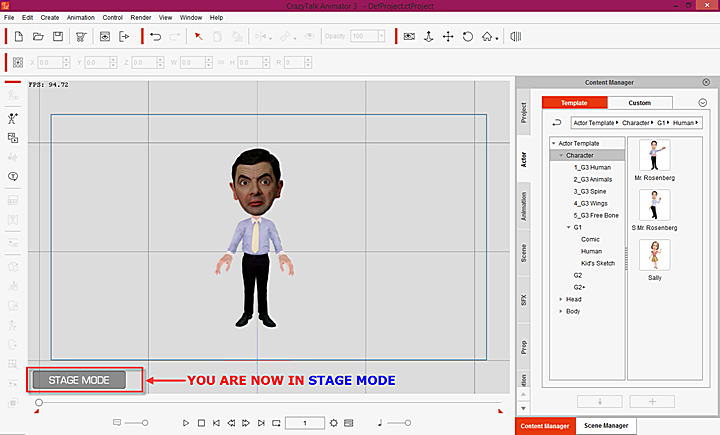Collapse the Actor Template tree node

pyautogui.click(x=554, y=143)
